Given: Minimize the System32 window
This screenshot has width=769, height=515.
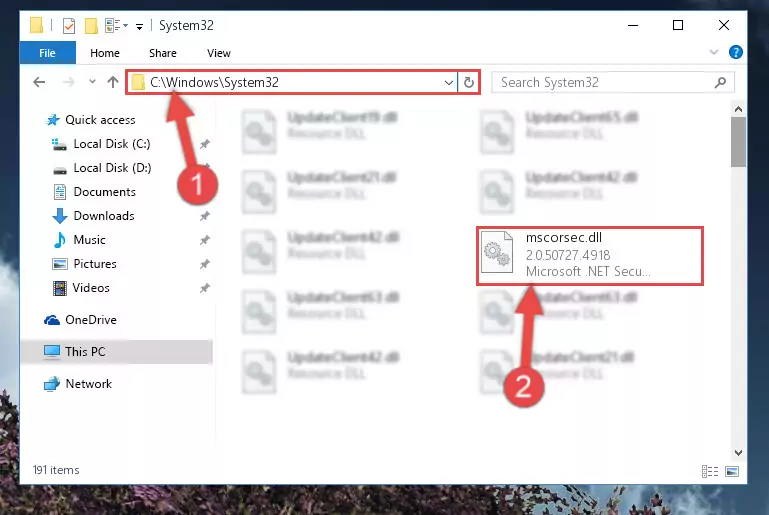Looking at the screenshot, I should (x=633, y=25).
